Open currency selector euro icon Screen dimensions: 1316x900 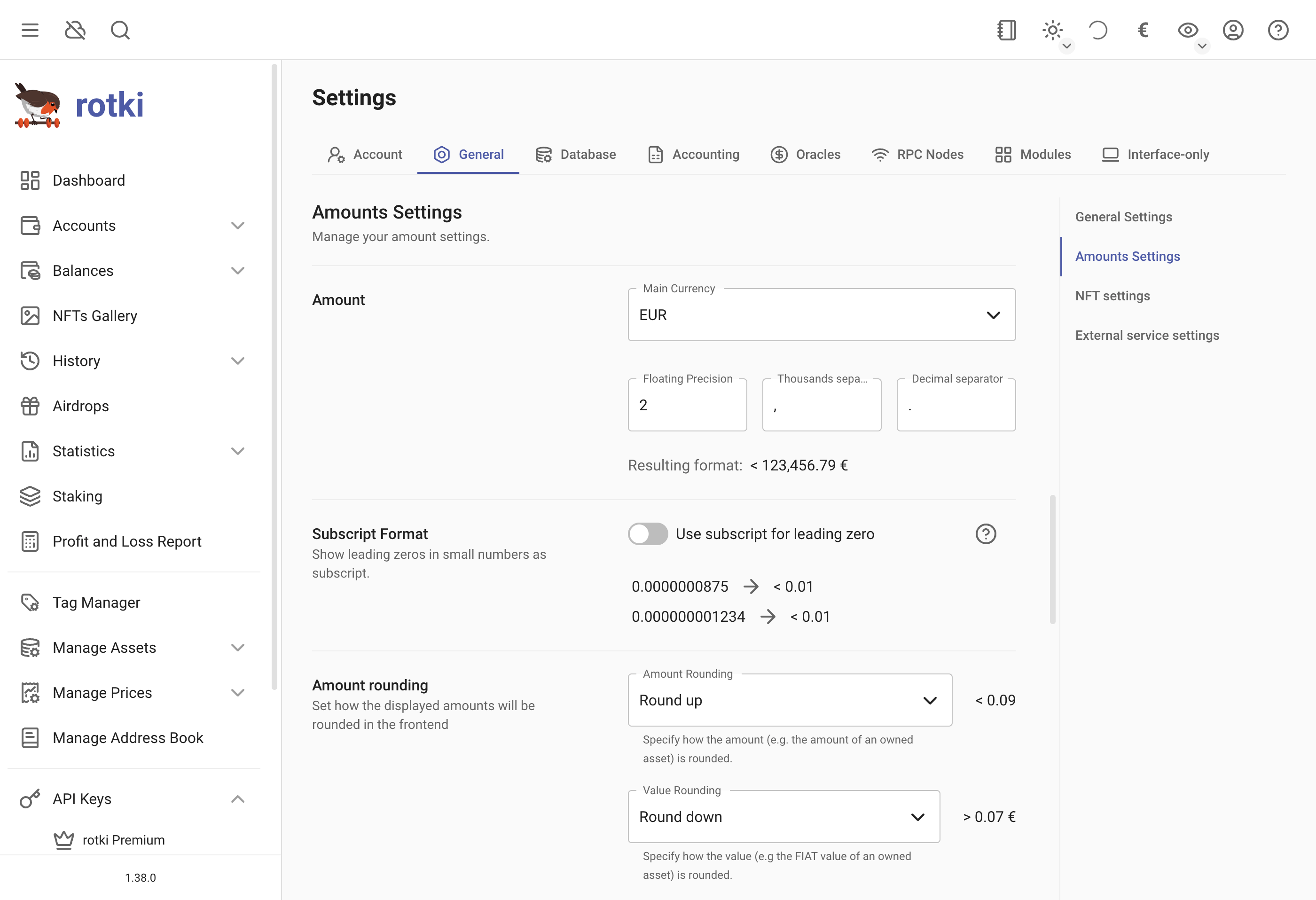pos(1143,30)
